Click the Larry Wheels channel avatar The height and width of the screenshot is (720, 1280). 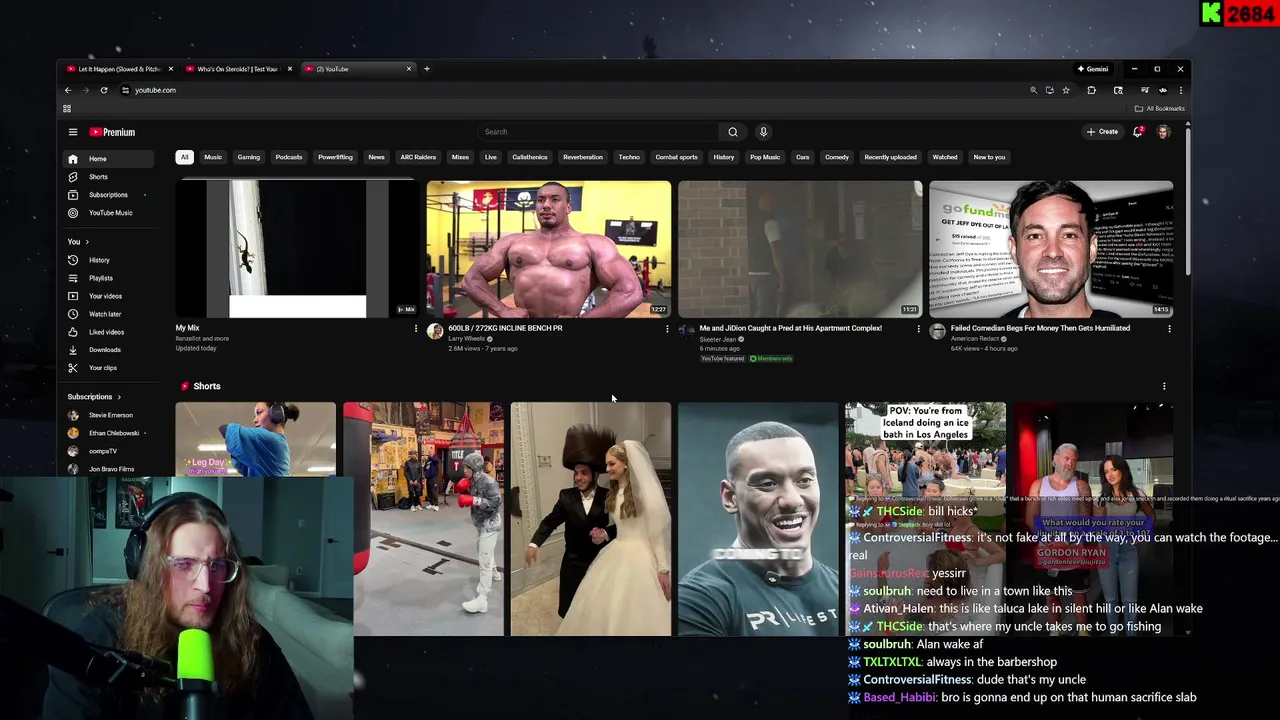point(435,332)
